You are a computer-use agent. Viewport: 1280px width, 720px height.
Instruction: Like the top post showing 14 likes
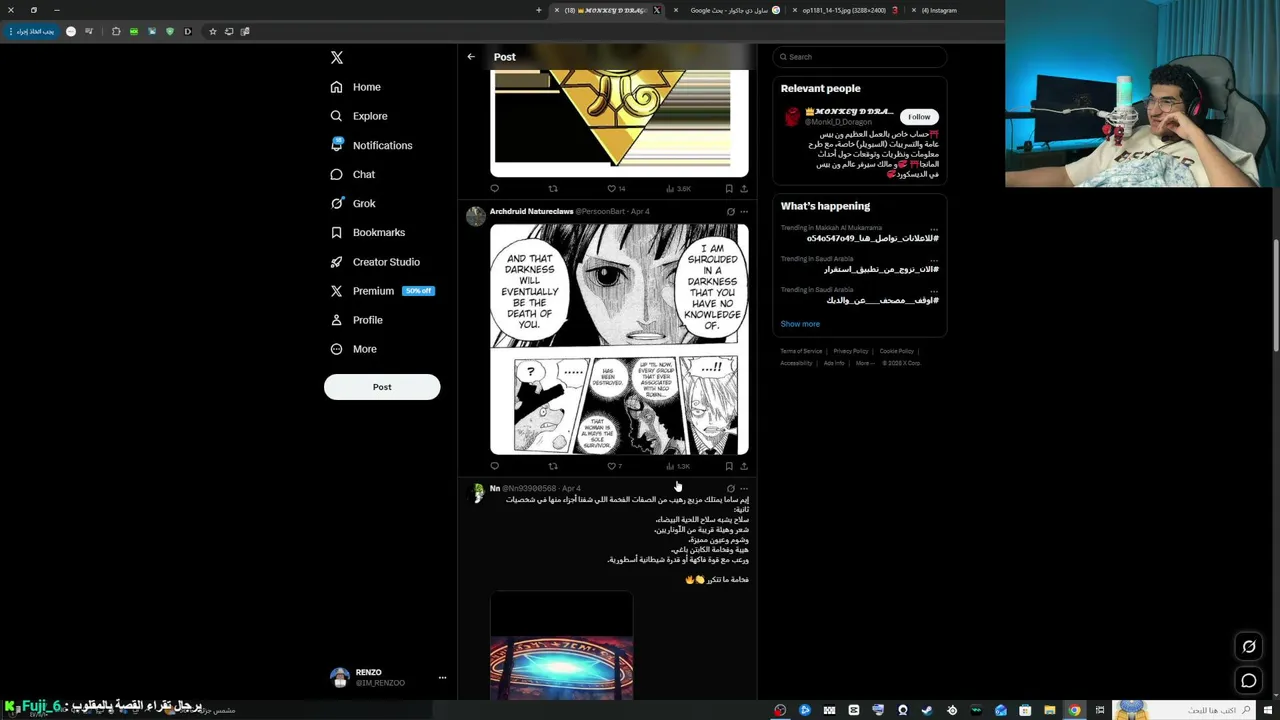click(x=616, y=188)
